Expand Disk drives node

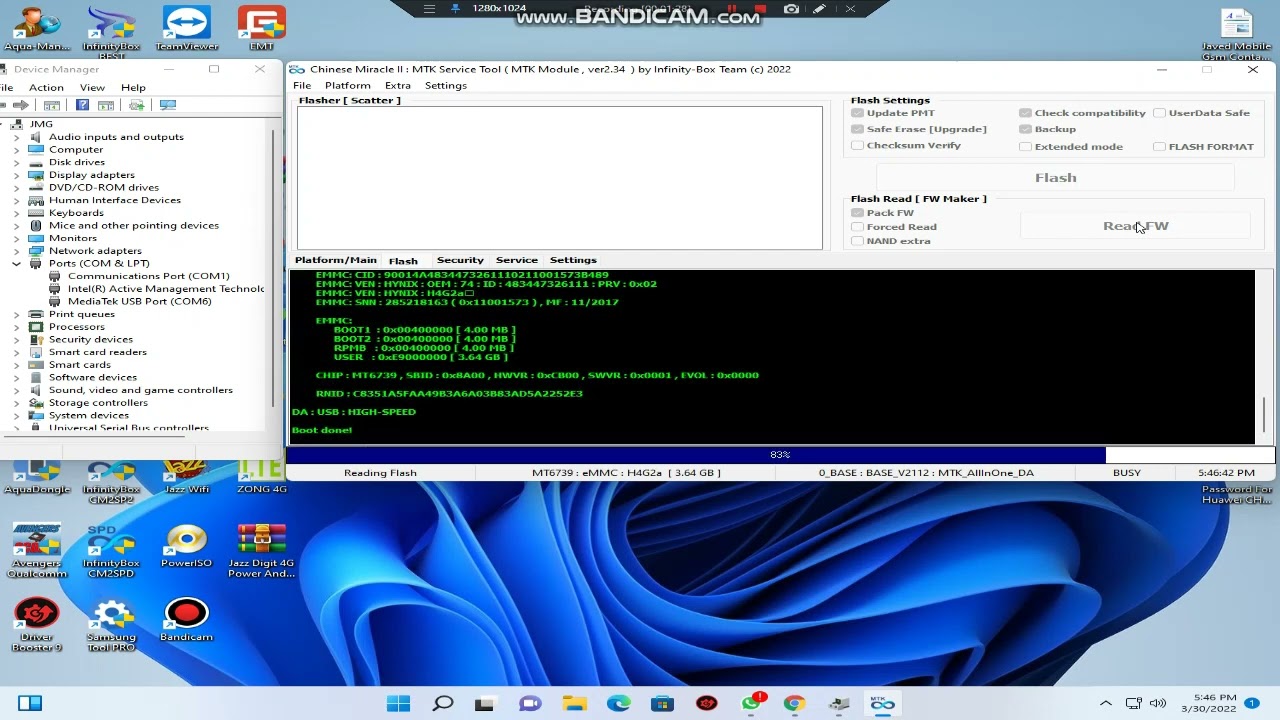tap(16, 162)
